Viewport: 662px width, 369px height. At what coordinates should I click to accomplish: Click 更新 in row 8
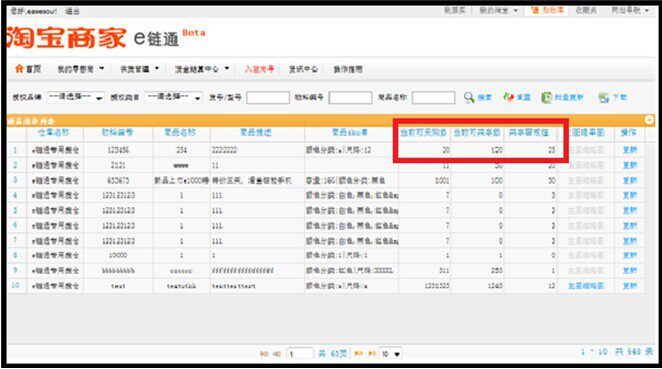point(629,255)
